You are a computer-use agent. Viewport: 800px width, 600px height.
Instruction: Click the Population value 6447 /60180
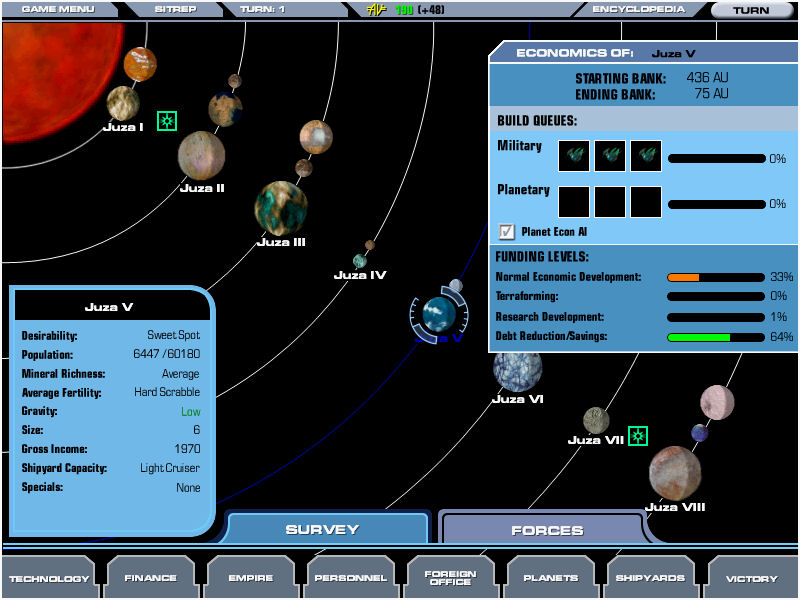point(166,354)
